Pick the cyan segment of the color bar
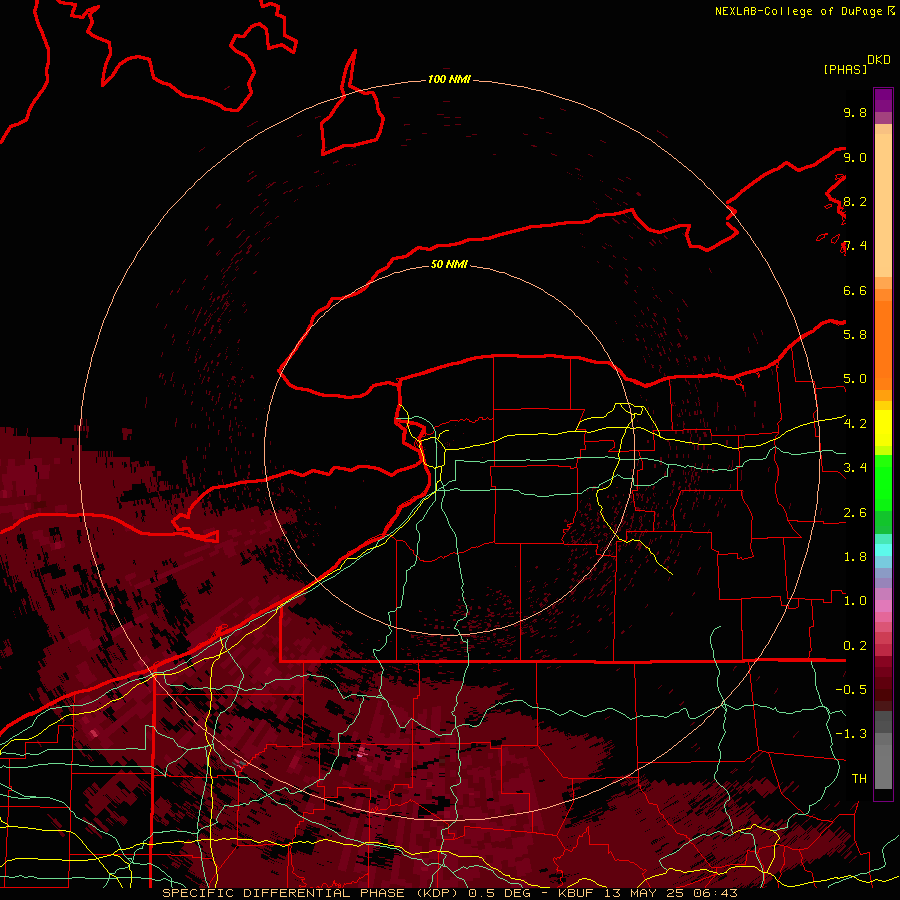Viewport: 900px width, 900px height. point(883,549)
